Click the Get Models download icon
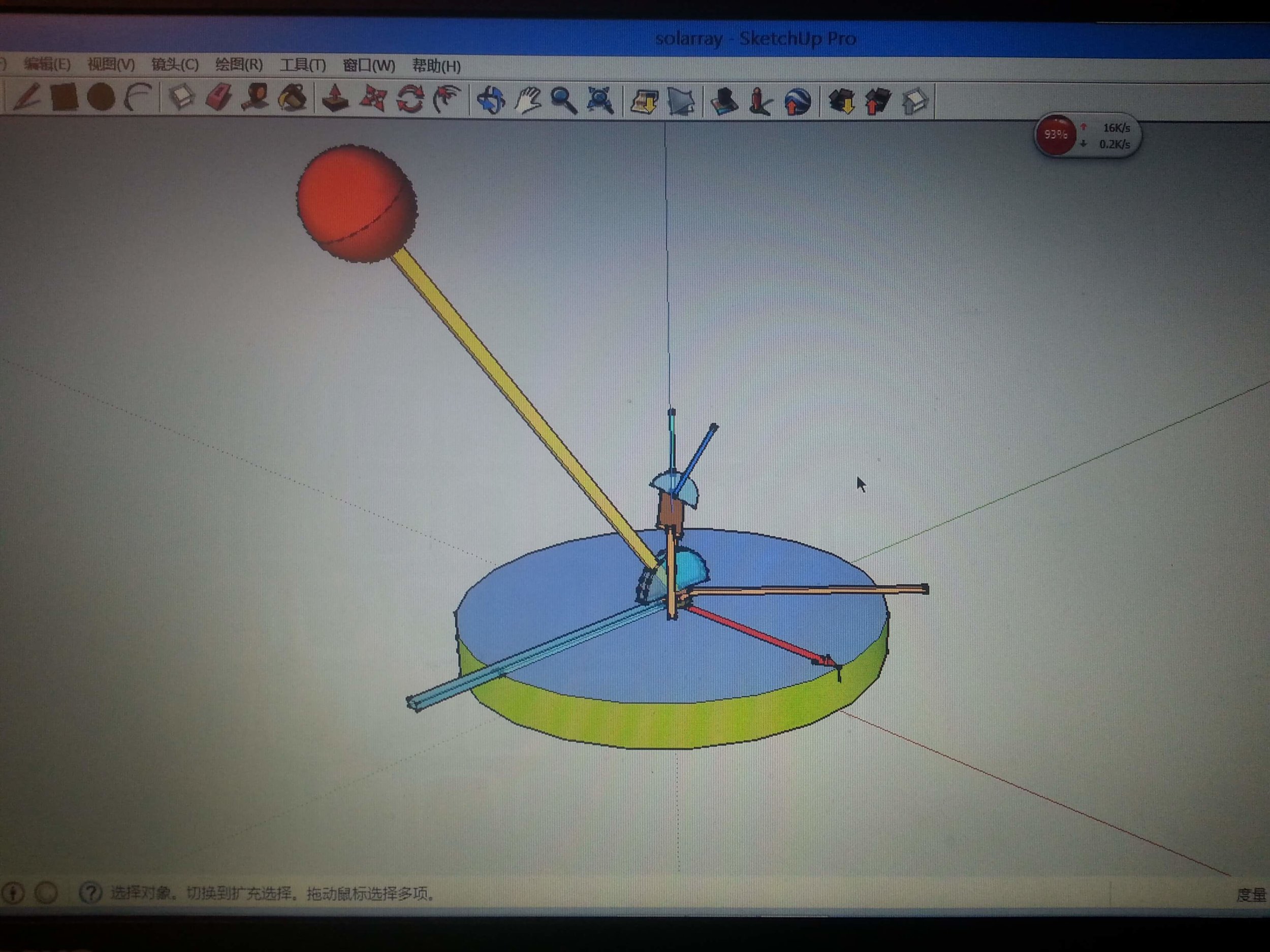 (842, 102)
